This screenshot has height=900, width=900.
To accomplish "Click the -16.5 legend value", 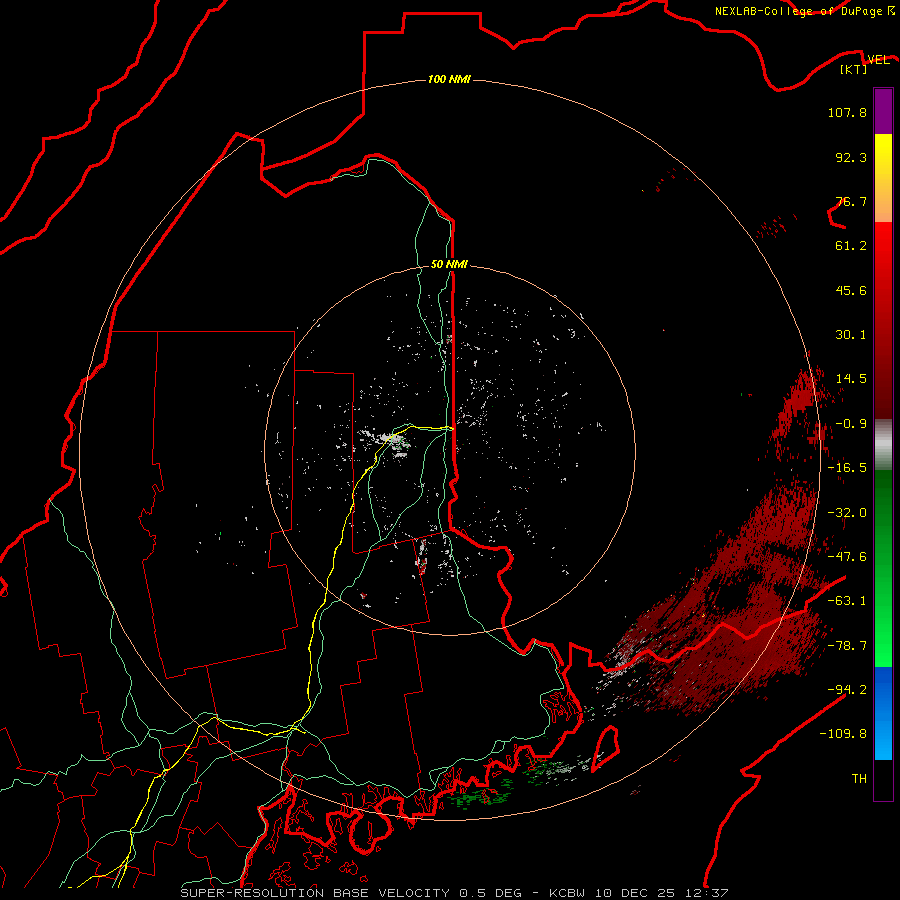I will pyautogui.click(x=847, y=468).
